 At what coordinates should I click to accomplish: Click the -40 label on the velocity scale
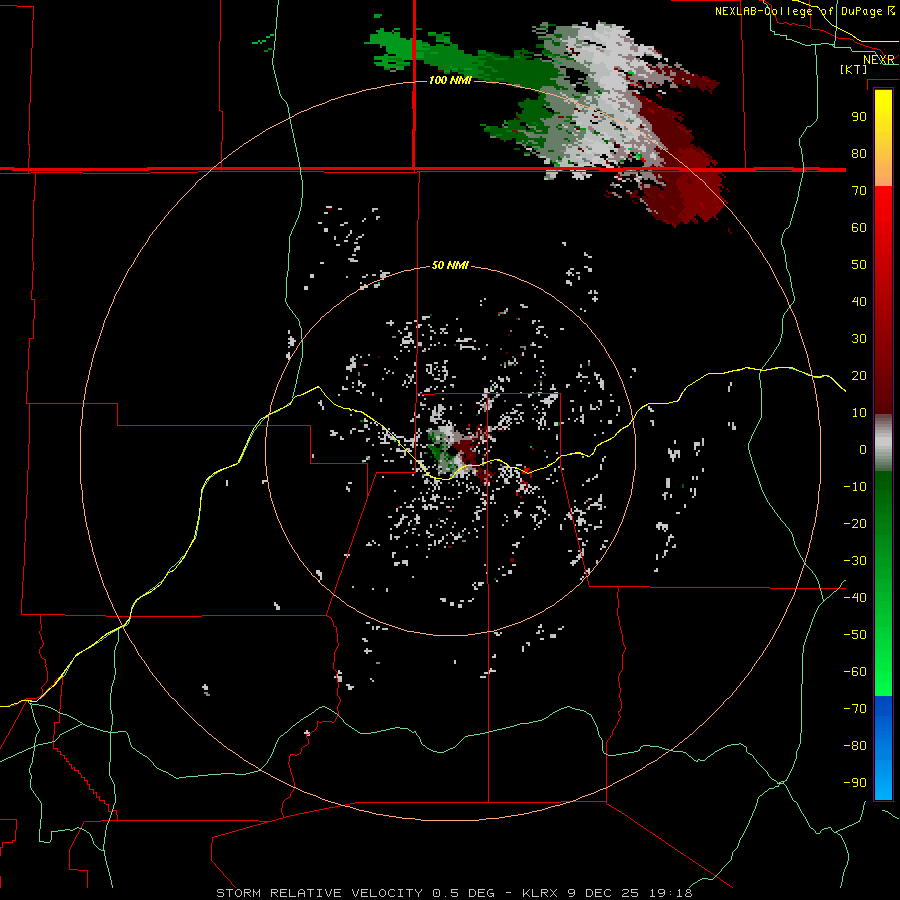click(855, 598)
